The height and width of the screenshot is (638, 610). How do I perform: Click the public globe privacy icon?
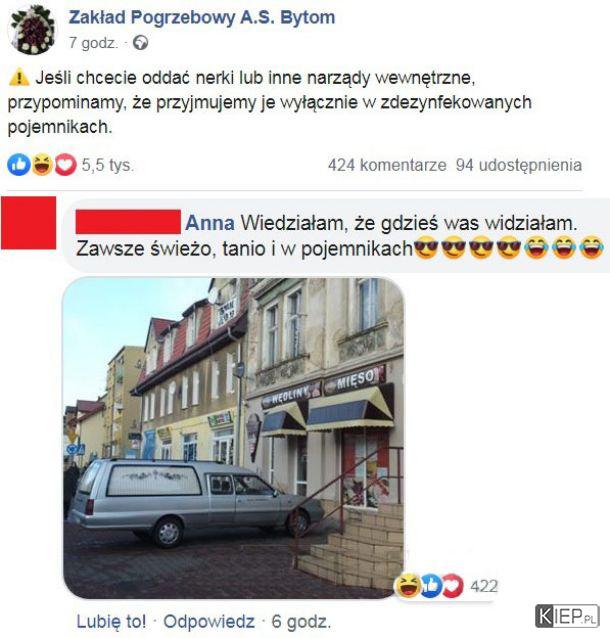point(141,43)
